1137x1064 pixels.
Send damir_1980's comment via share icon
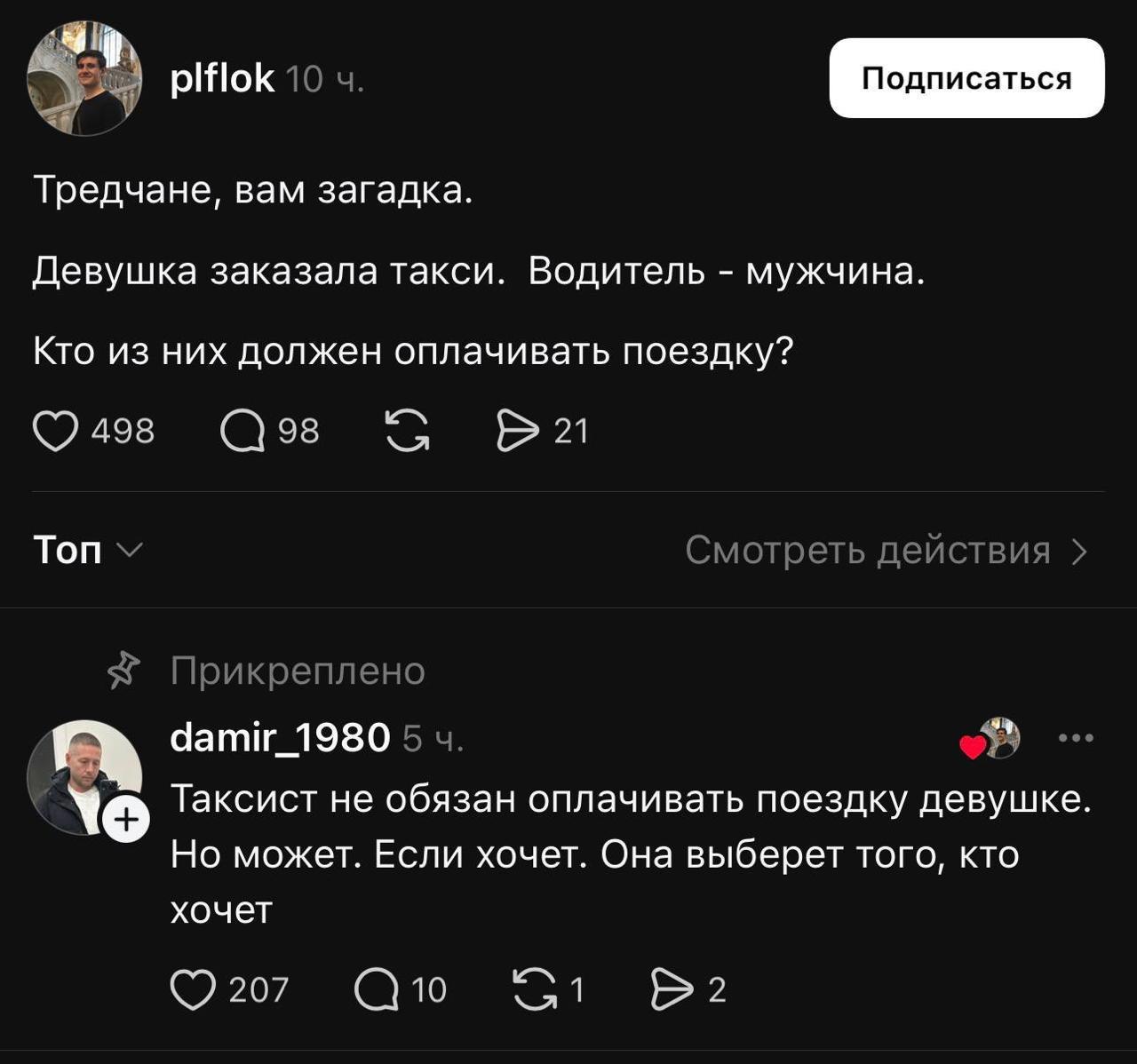[x=671, y=990]
